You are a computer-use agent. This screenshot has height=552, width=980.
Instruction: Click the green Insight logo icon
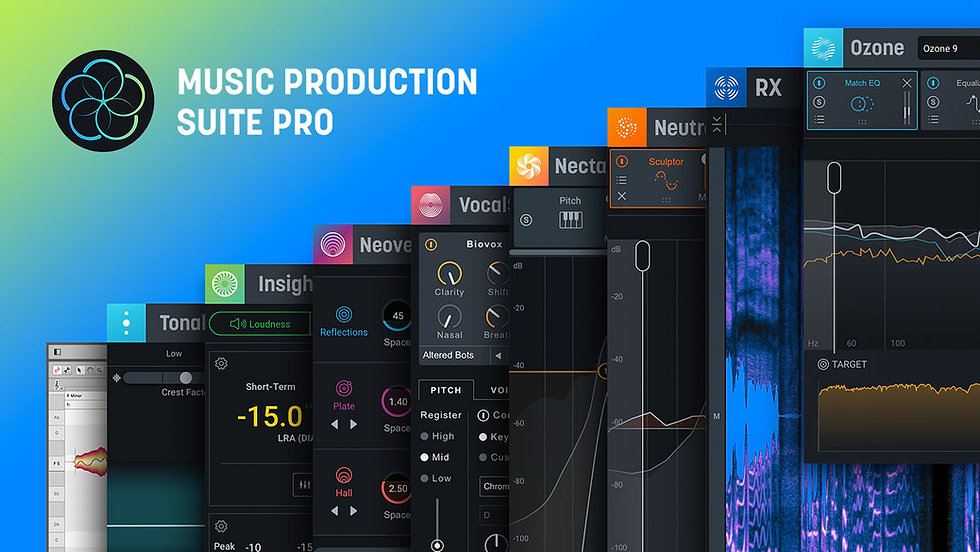click(x=225, y=284)
